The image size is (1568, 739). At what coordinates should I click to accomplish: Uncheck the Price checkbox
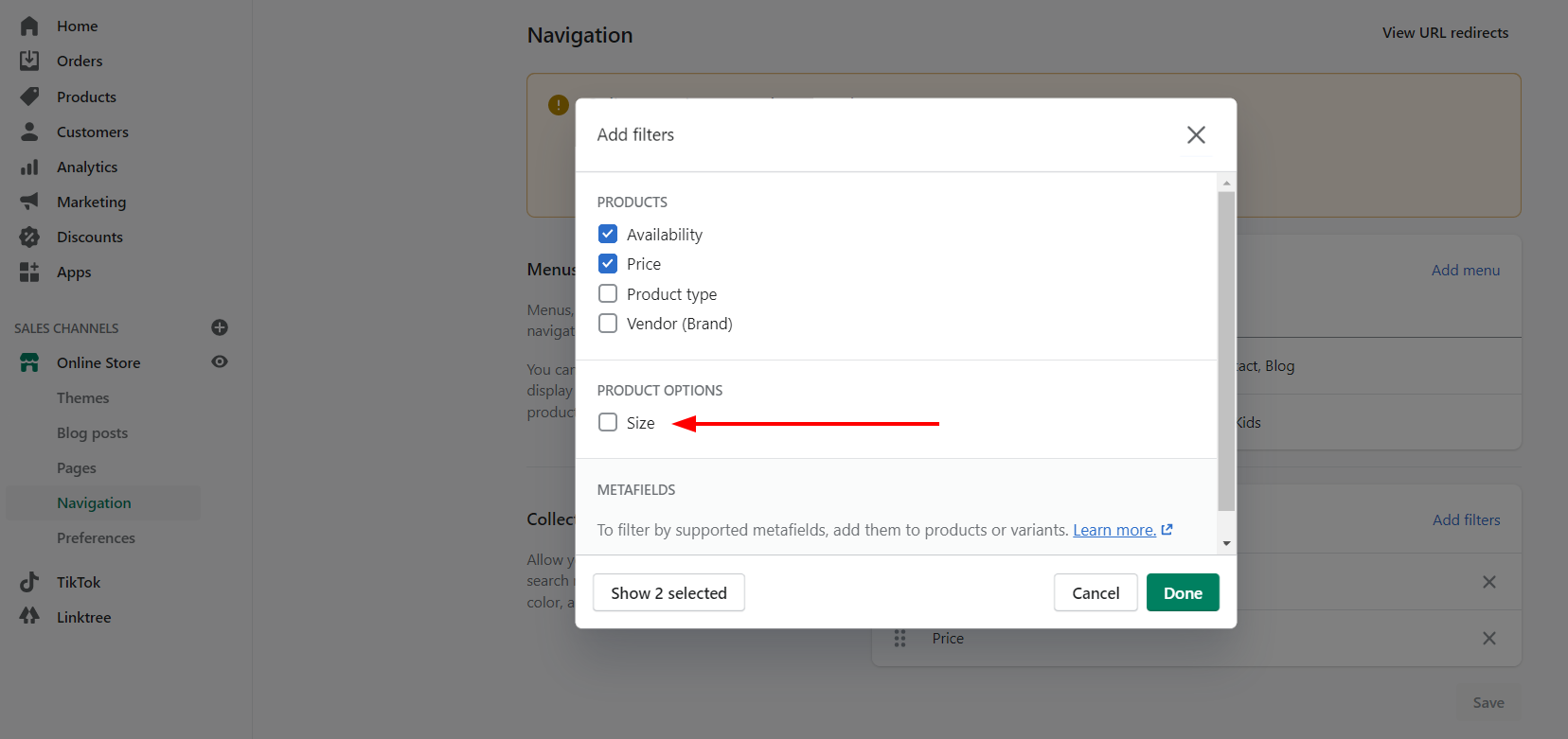(x=608, y=263)
